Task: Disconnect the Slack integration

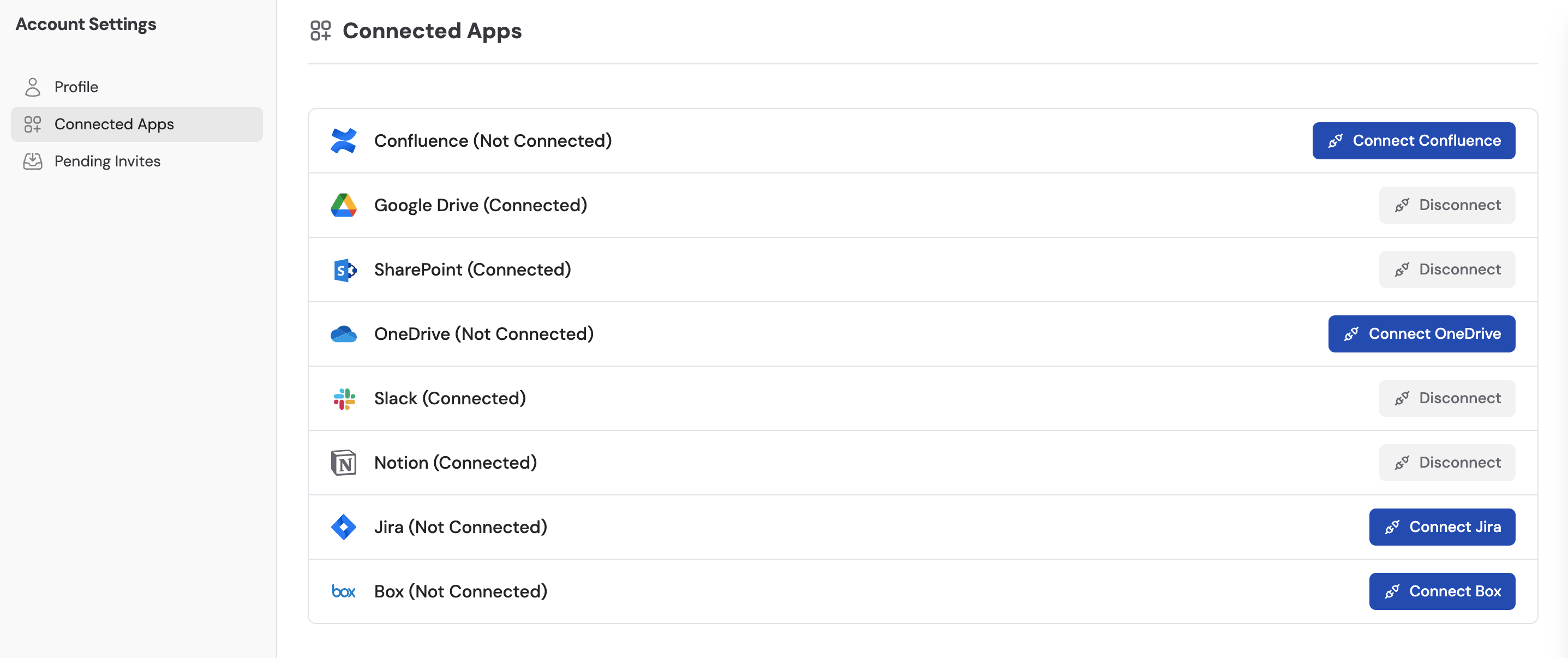Action: click(x=1447, y=398)
